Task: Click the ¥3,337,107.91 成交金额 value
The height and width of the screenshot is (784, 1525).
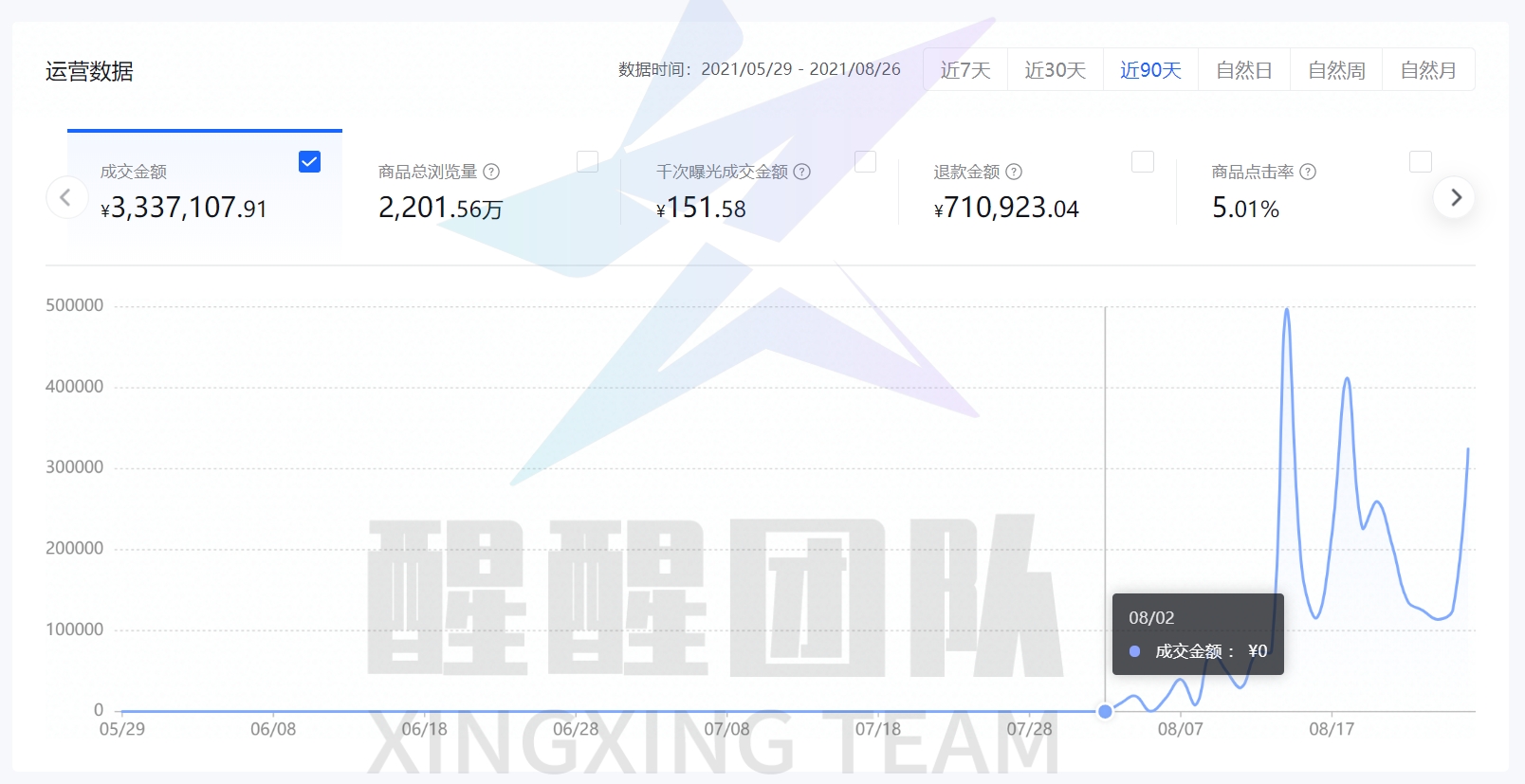Action: [x=184, y=208]
